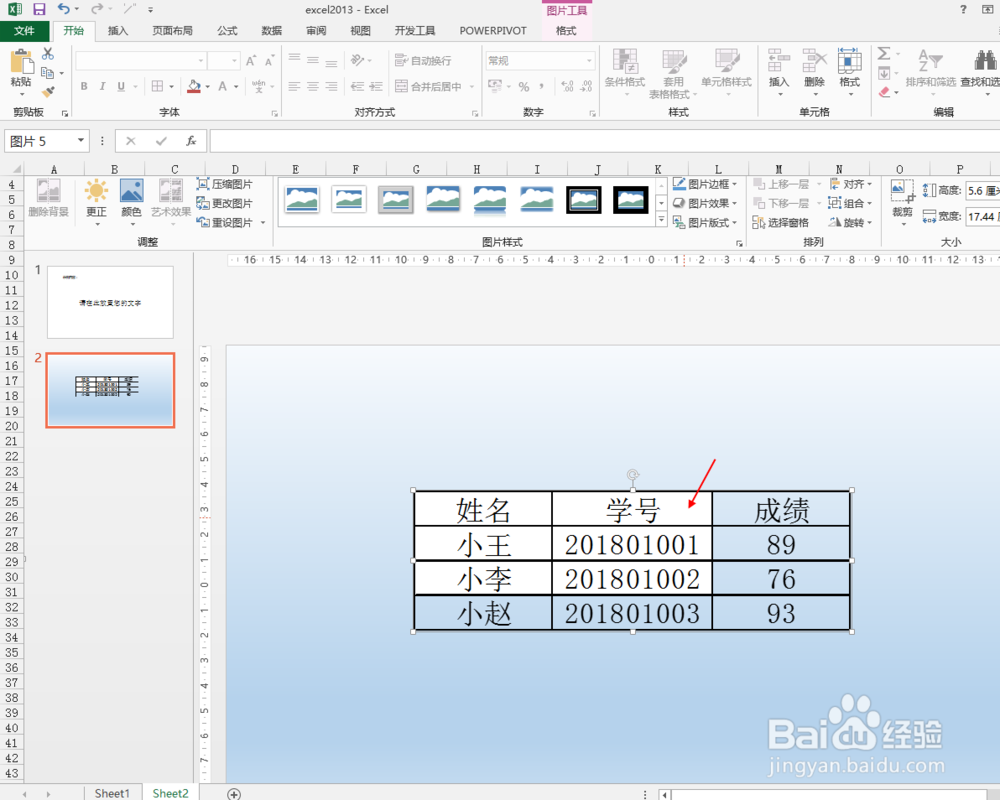Screen dimensions: 1000x800
Task: Select the first picture style thumbnail
Action: [x=302, y=200]
